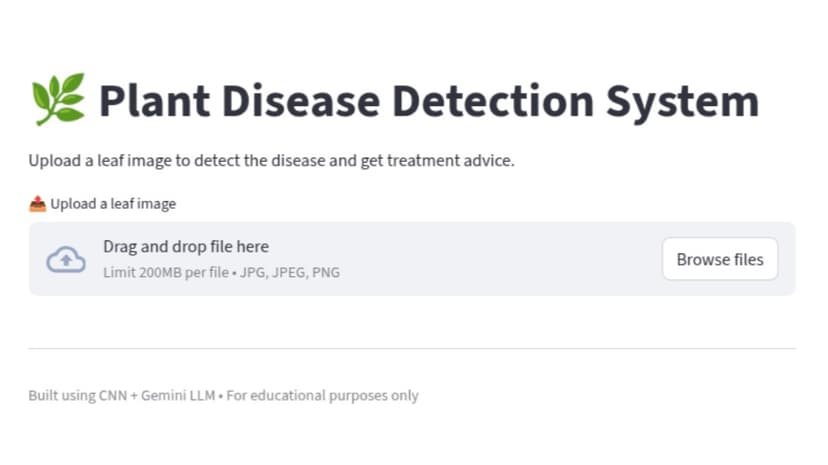Image resolution: width=828 pixels, height=465 pixels.
Task: Click the 'Upload a leaf image' label
Action: click(113, 204)
